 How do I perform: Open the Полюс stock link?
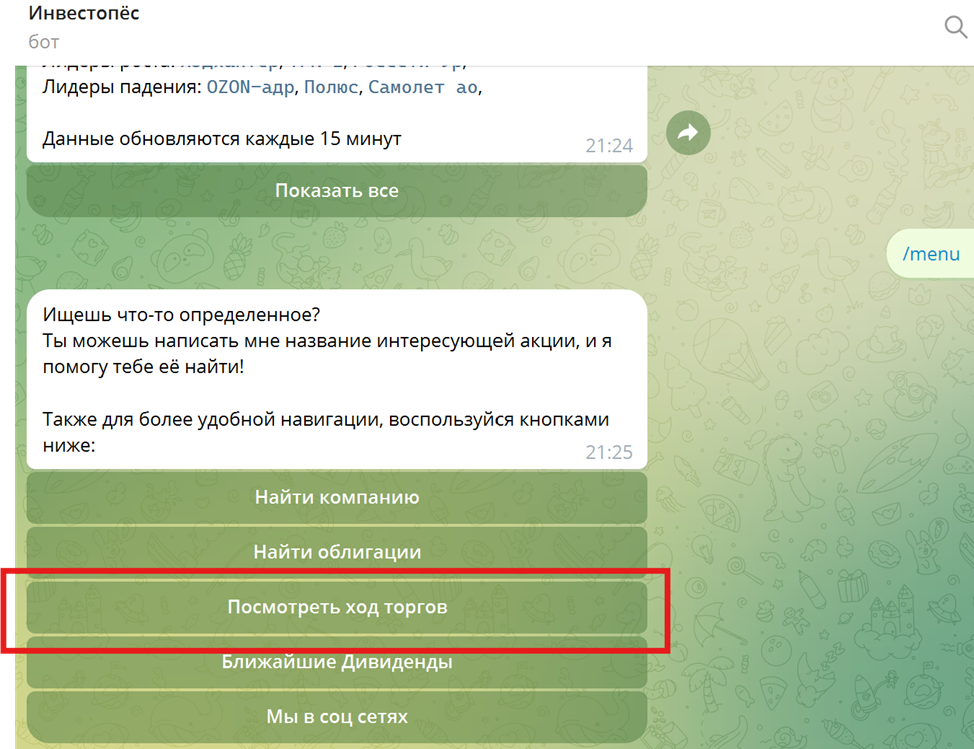click(x=331, y=87)
